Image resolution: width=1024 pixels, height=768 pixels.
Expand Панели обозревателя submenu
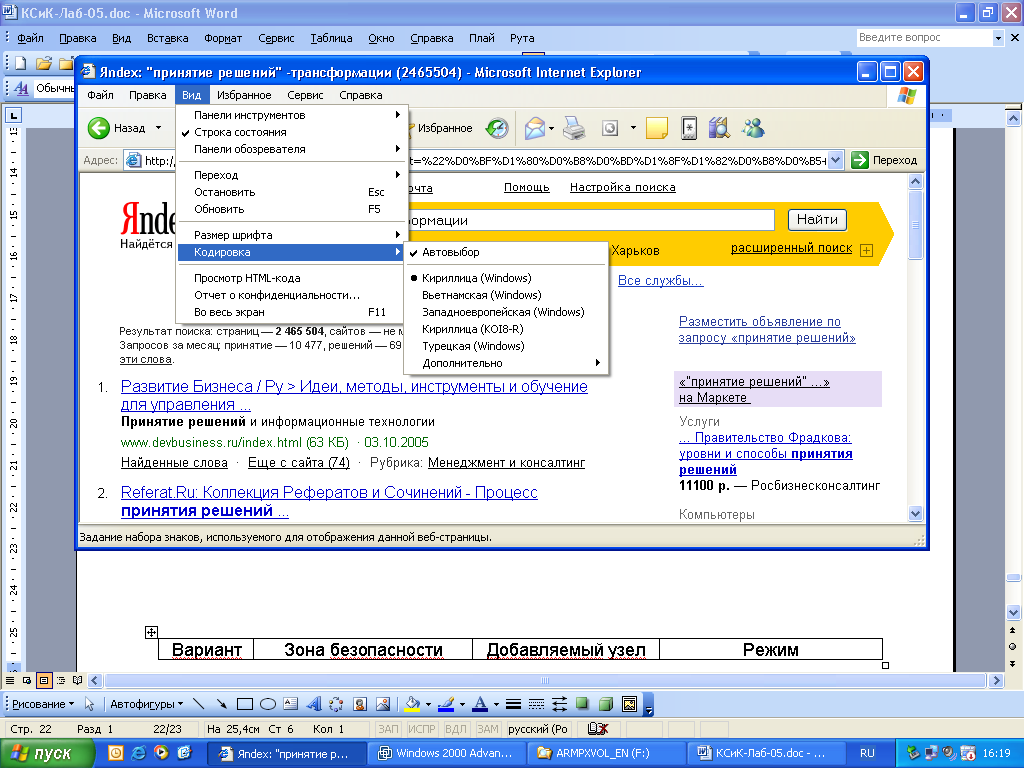click(x=292, y=149)
